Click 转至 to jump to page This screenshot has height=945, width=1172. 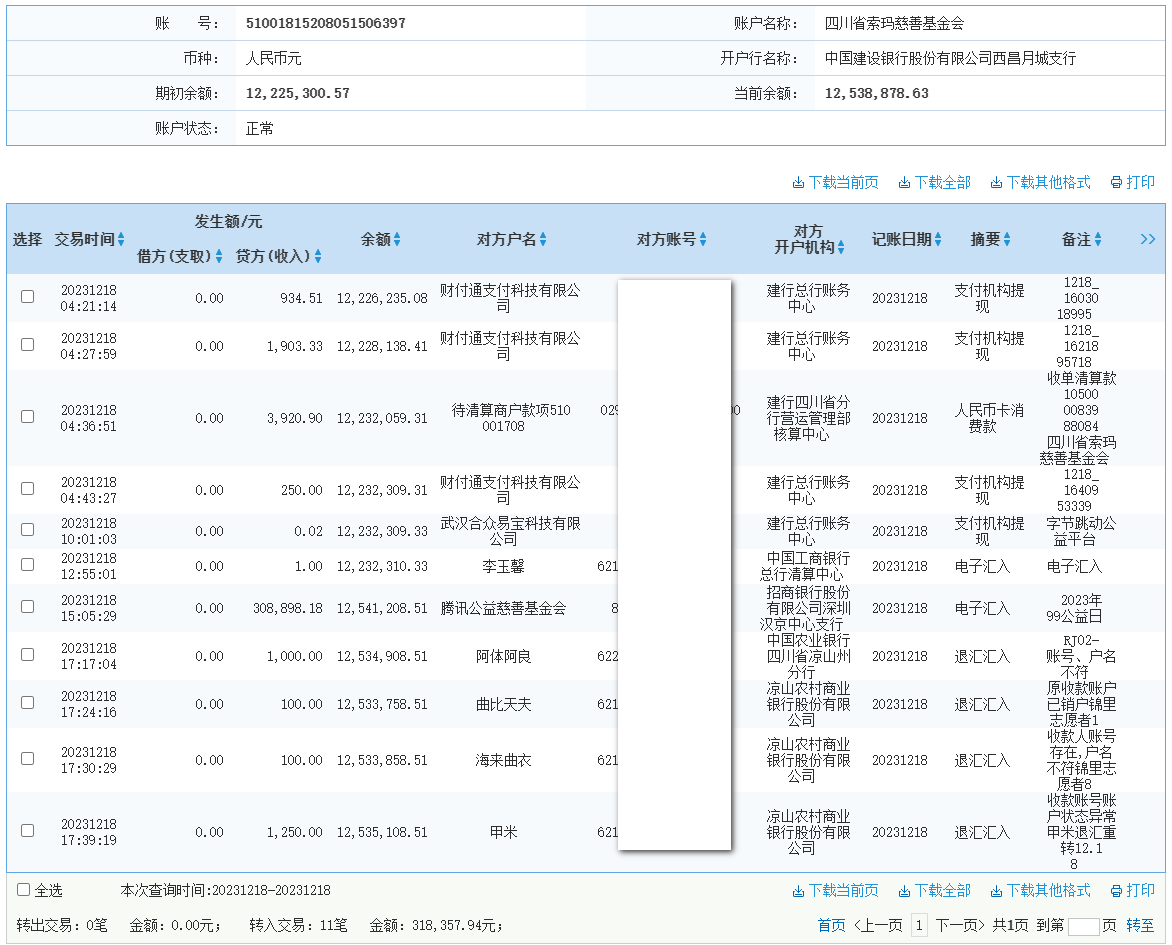[1140, 926]
